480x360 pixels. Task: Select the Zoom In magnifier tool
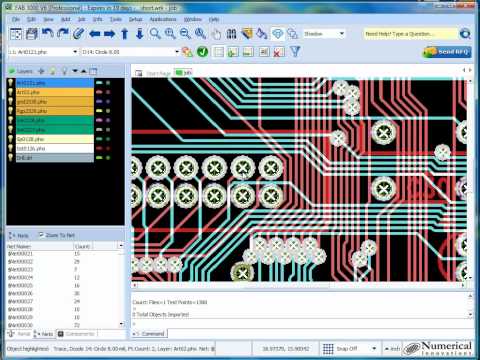pyautogui.click(x=170, y=34)
